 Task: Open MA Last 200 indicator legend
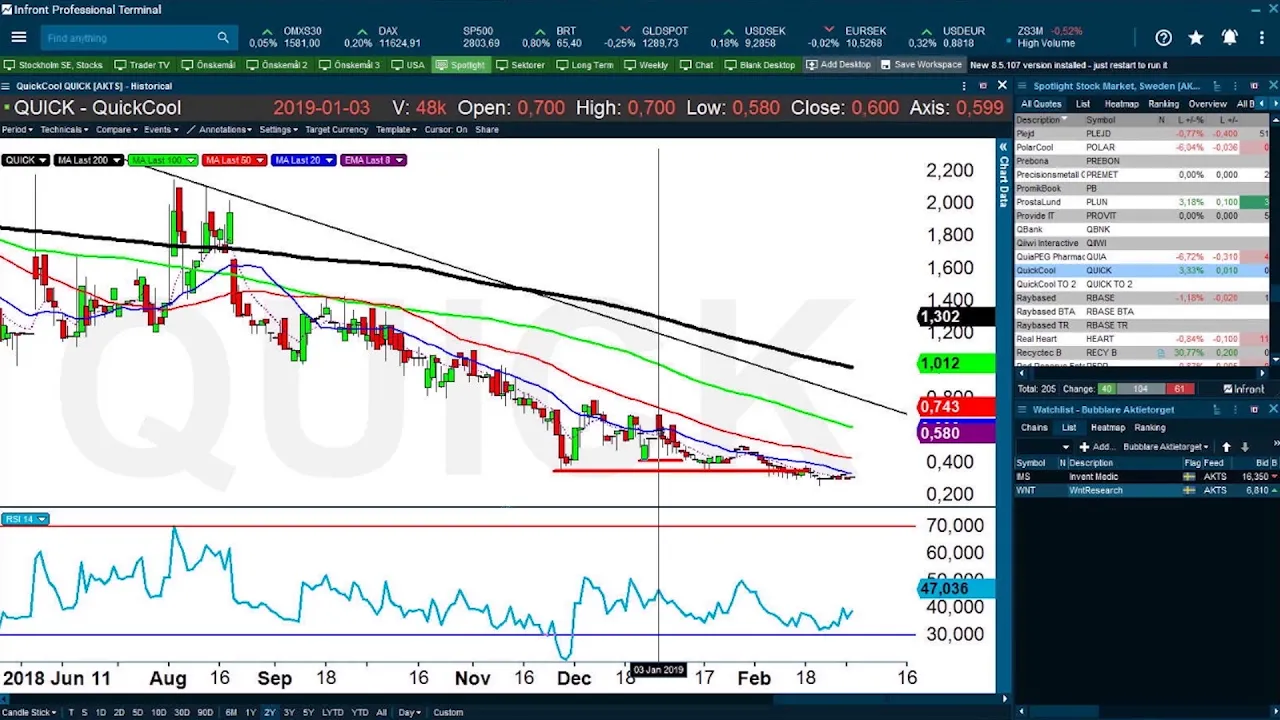point(88,160)
